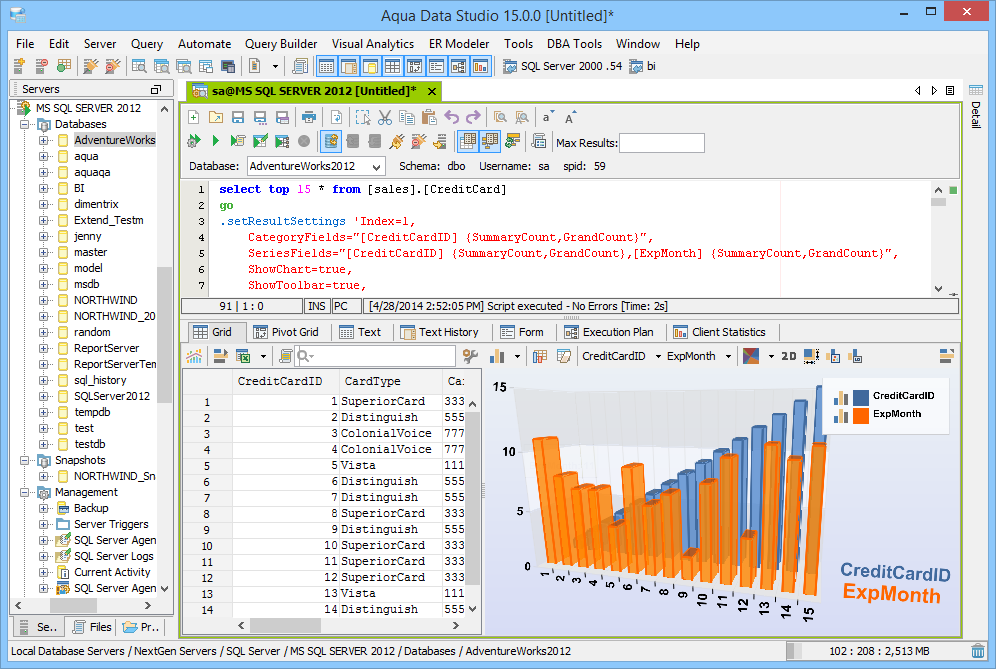
Task: Click the Connect plug icon in query toolbar
Action: 397,141
